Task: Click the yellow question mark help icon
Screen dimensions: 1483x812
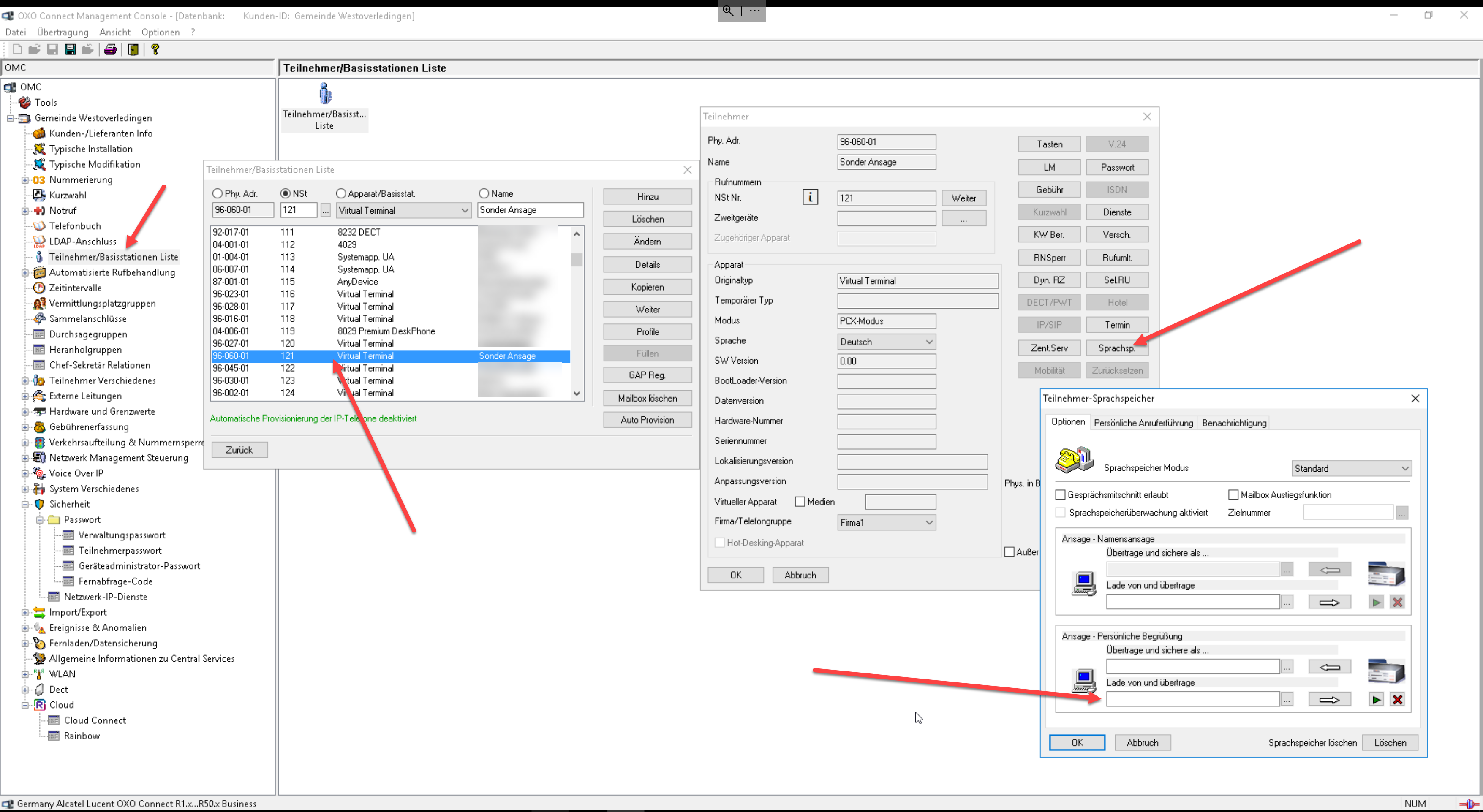Action: 155,49
